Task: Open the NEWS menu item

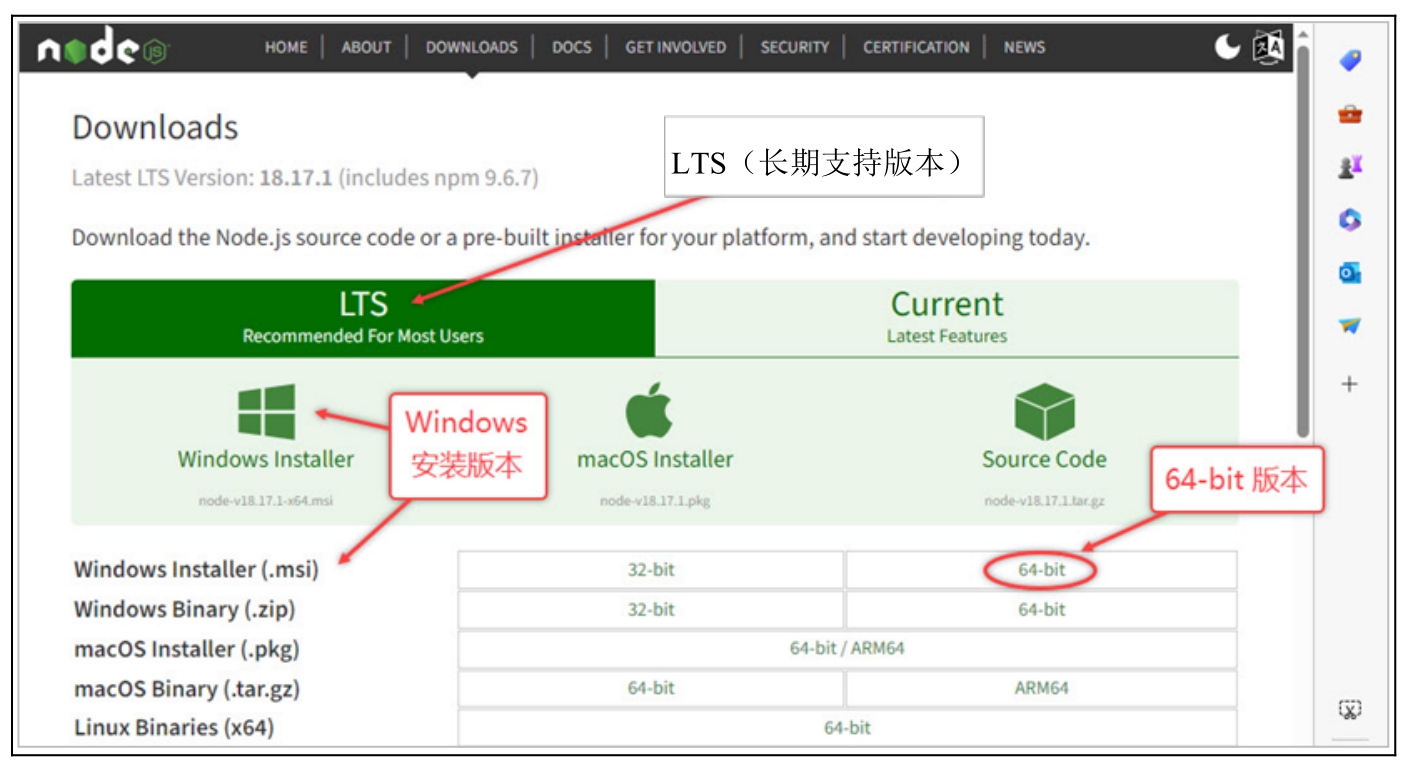Action: 1024,47
